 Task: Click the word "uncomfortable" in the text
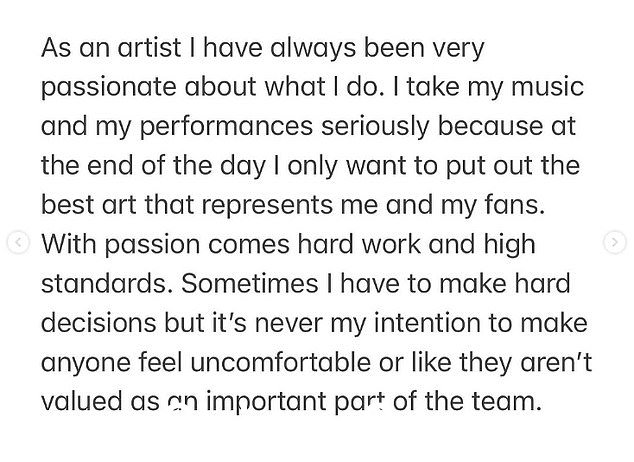click(x=280, y=362)
